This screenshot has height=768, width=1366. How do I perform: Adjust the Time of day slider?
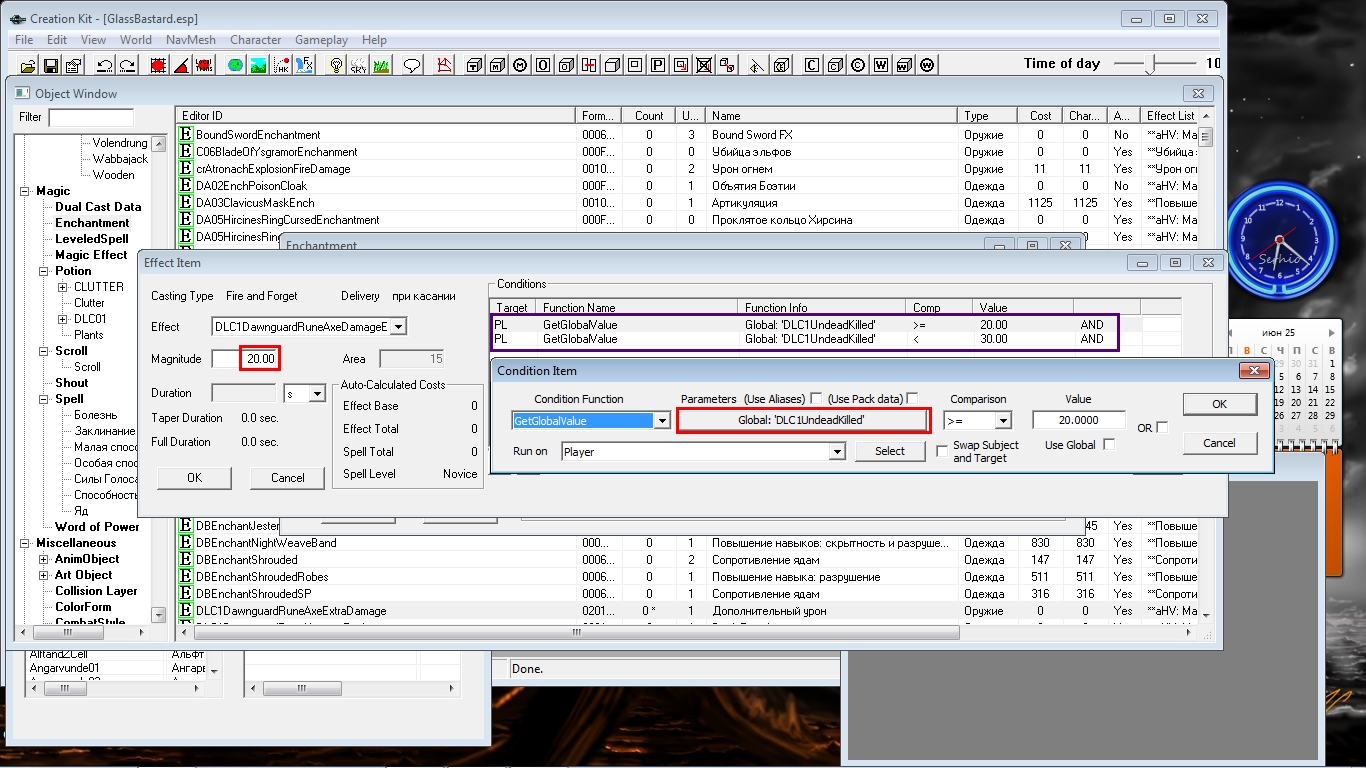(1151, 64)
